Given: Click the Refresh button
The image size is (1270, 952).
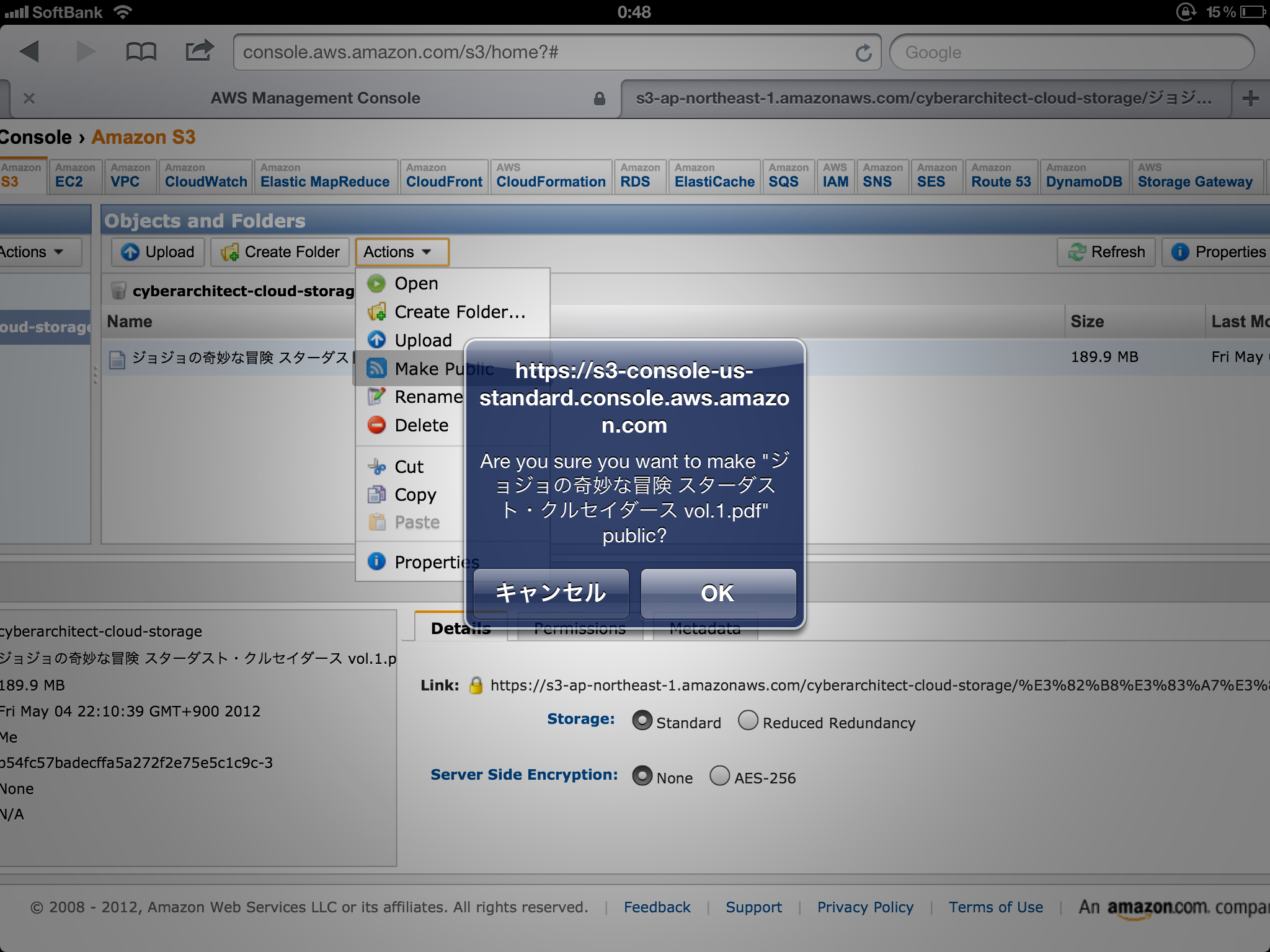Looking at the screenshot, I should click(x=1106, y=252).
